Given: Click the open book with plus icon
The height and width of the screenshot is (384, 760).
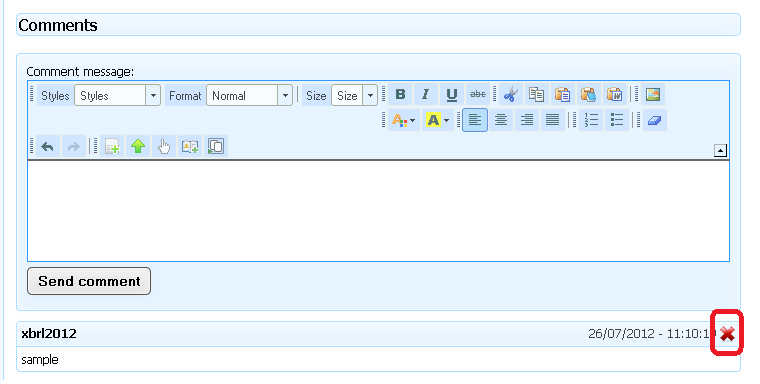Looking at the screenshot, I should click(x=190, y=146).
